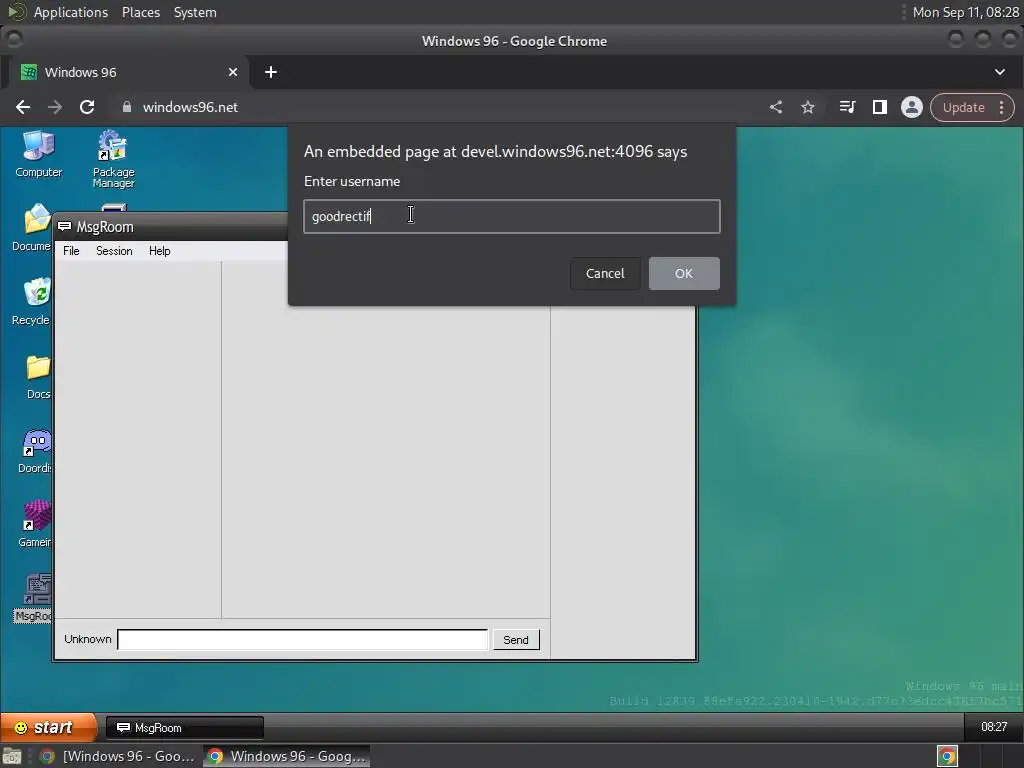Reload the windows96.net page
Screen dimensions: 1024x768
coord(87,107)
